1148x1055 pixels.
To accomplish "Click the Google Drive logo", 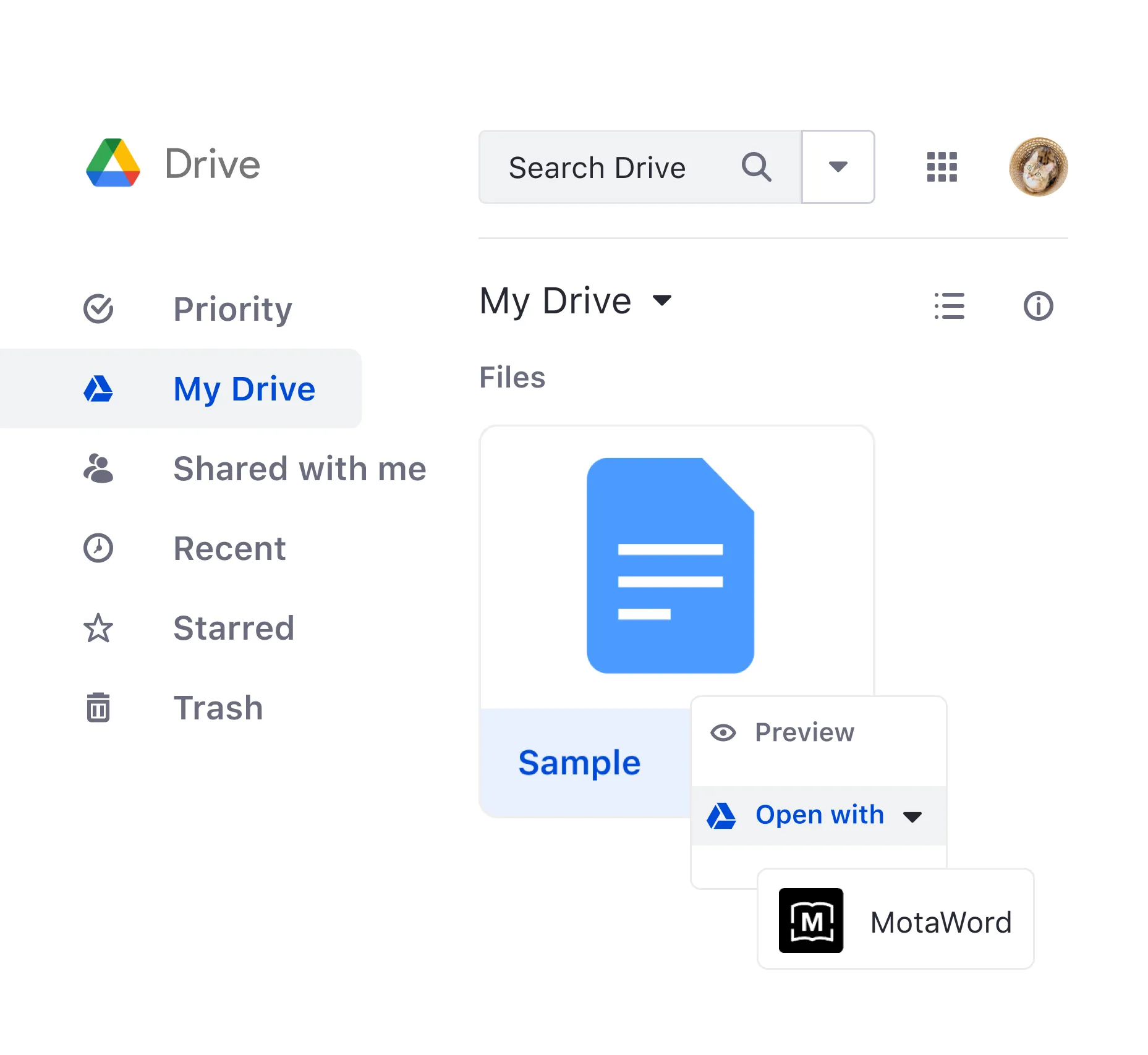I will pos(114,164).
